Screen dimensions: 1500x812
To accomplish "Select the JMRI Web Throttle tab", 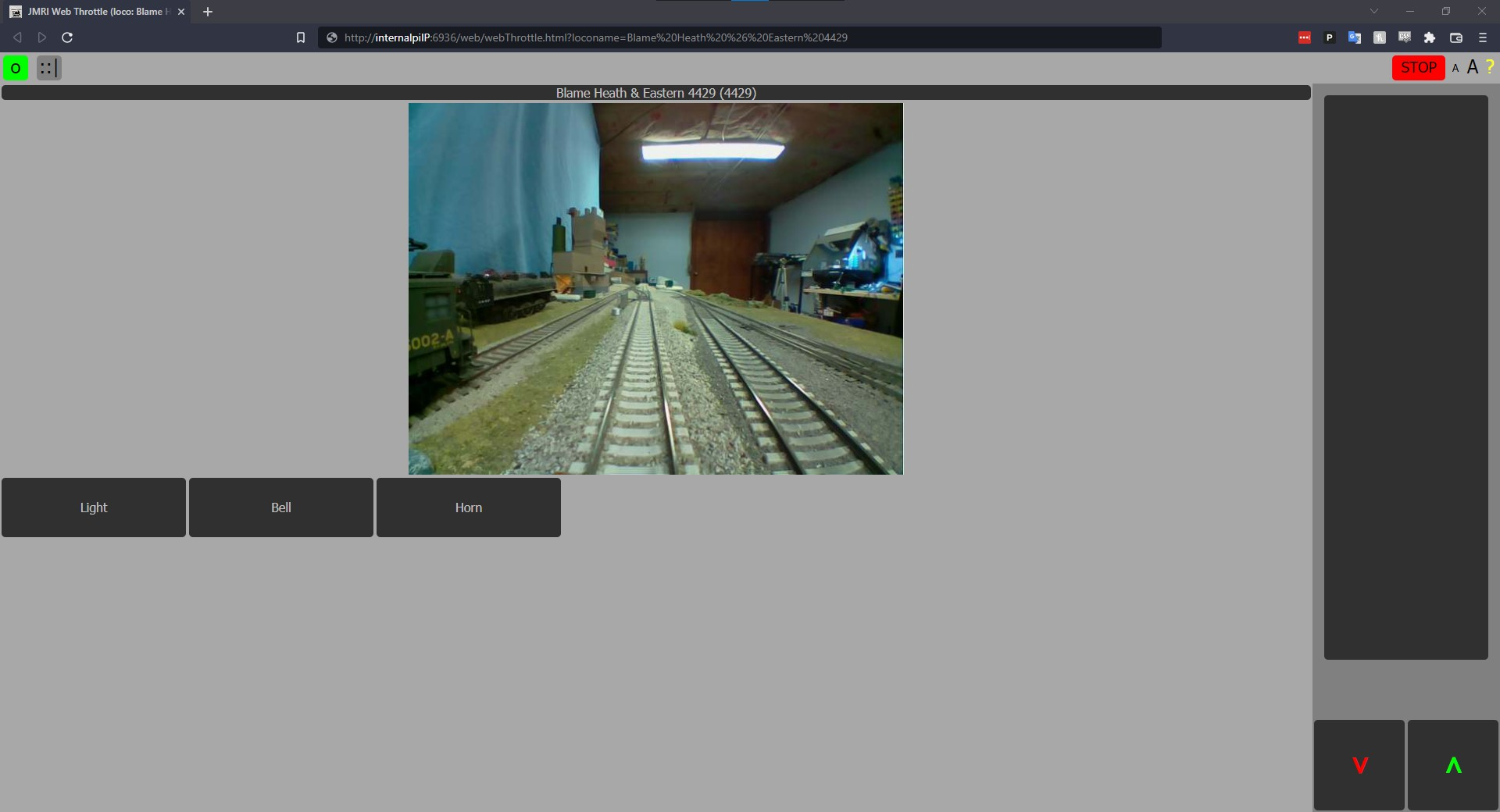I will pos(90,12).
